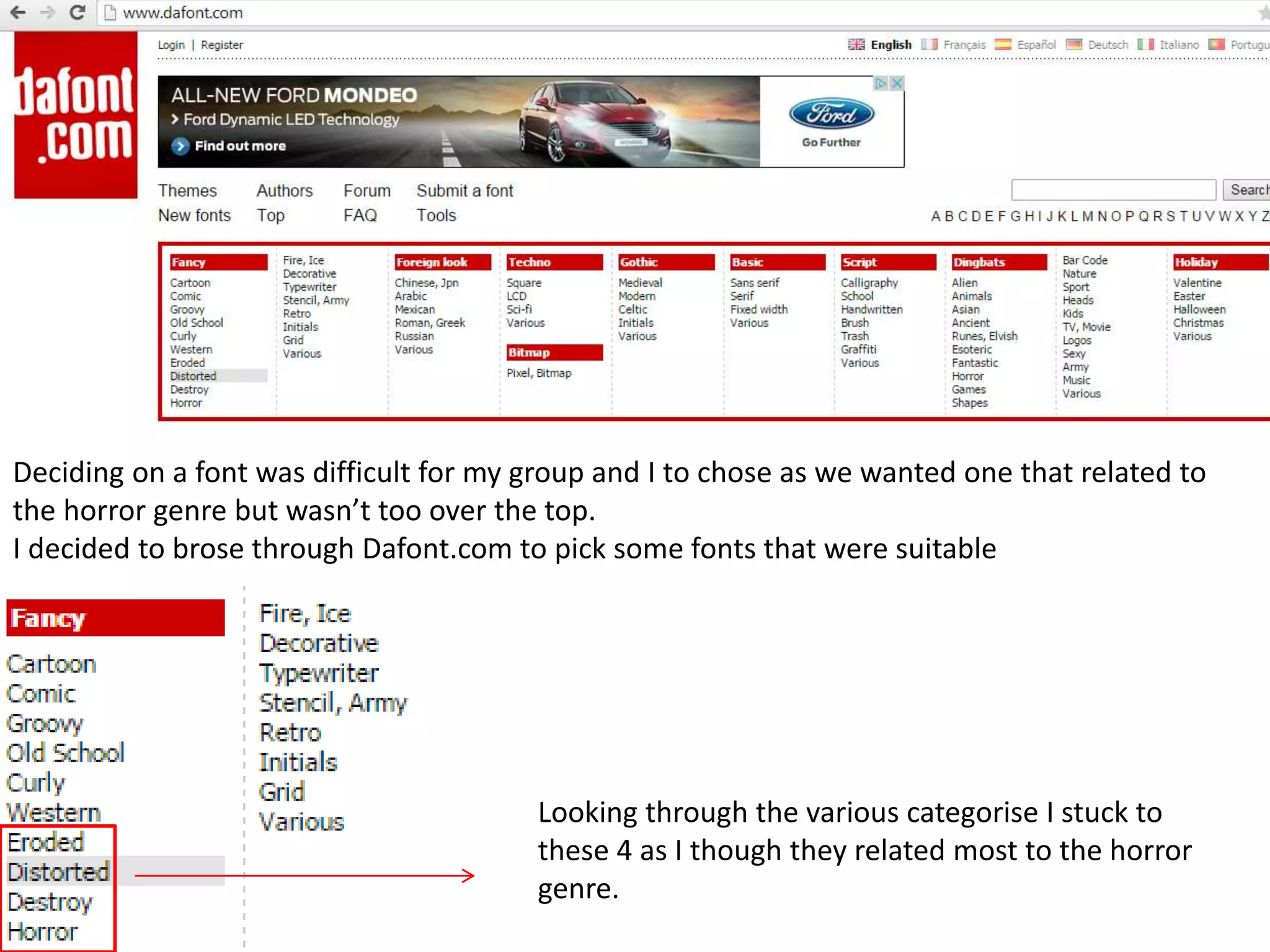Switch language via Français flag
The height and width of the screenshot is (952, 1270).
pos(929,45)
